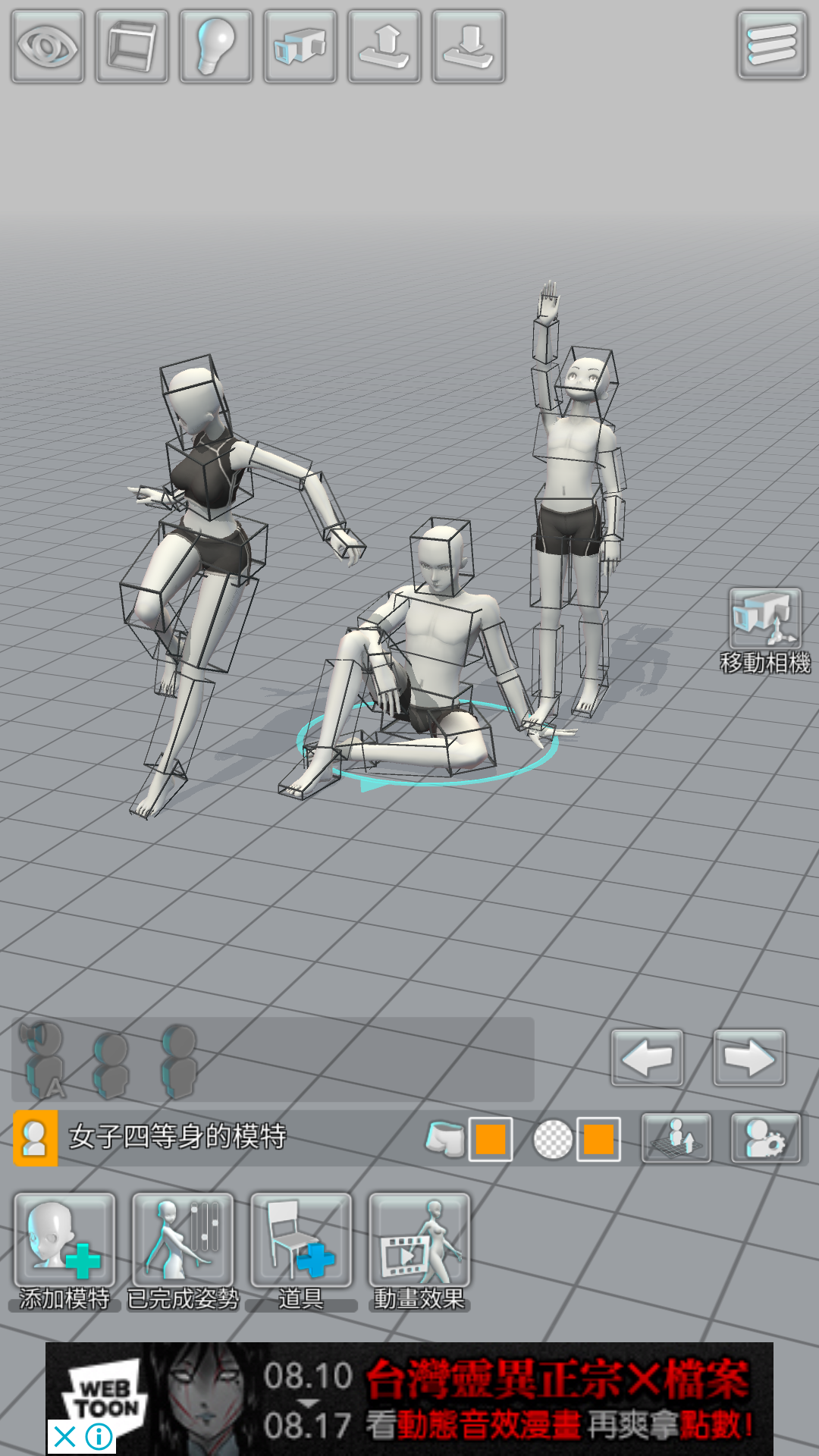The width and height of the screenshot is (819, 1456).
Task: Tap the camera presets icon in top toolbar
Action: [300, 46]
